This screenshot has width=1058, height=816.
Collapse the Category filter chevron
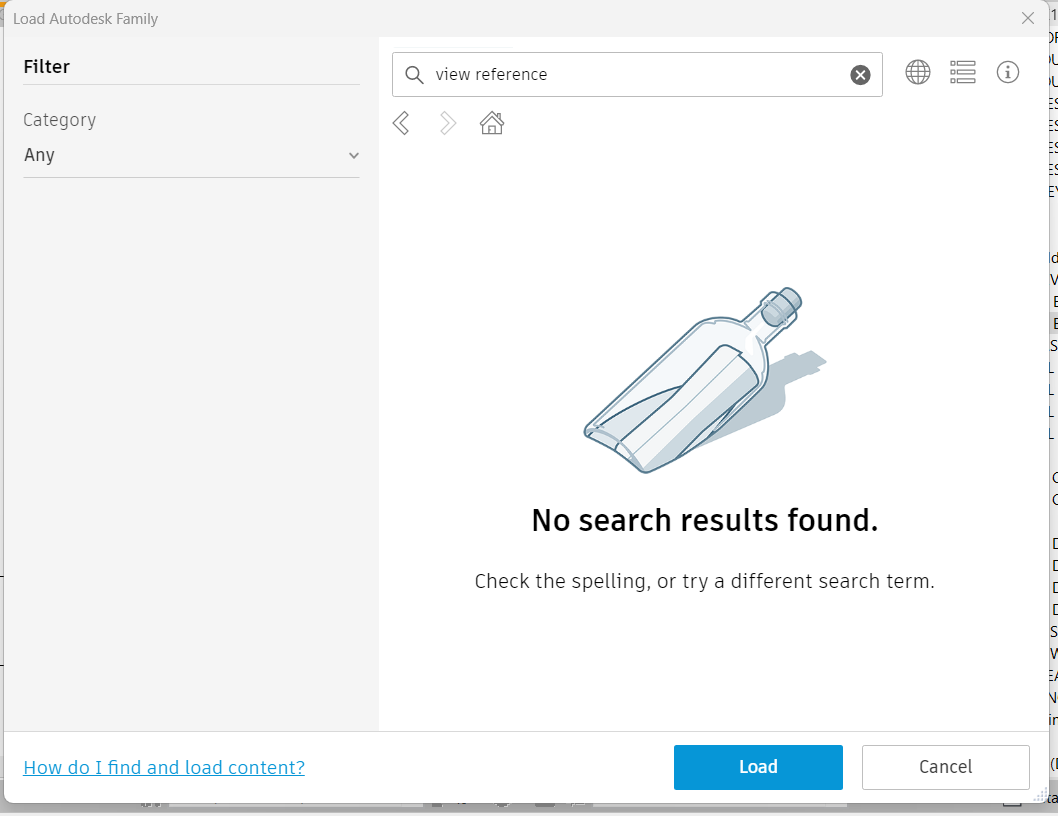353,155
